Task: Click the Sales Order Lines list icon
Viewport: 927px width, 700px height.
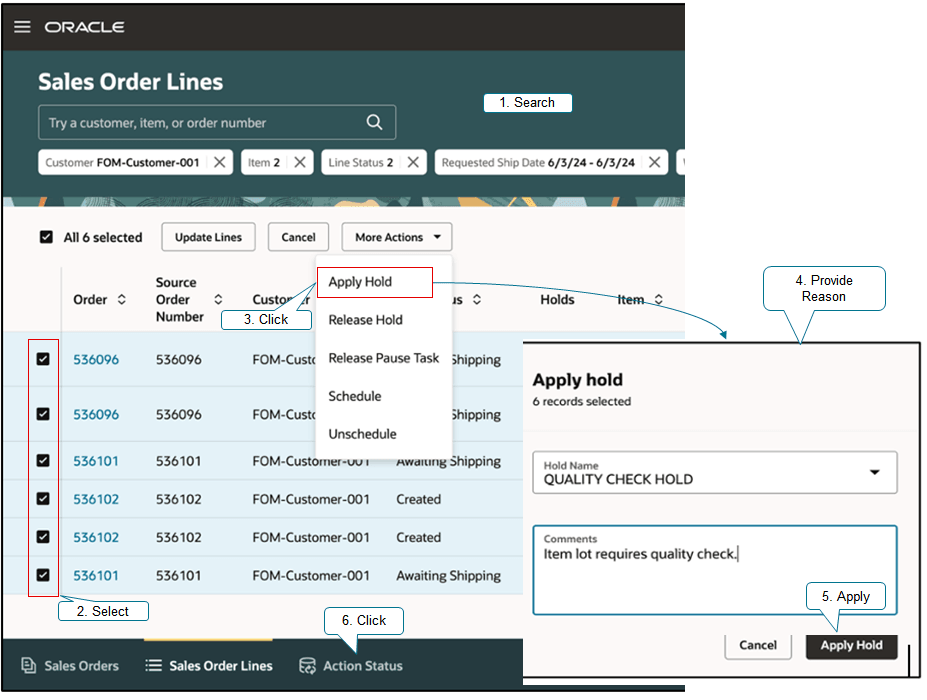Action: pos(153,666)
